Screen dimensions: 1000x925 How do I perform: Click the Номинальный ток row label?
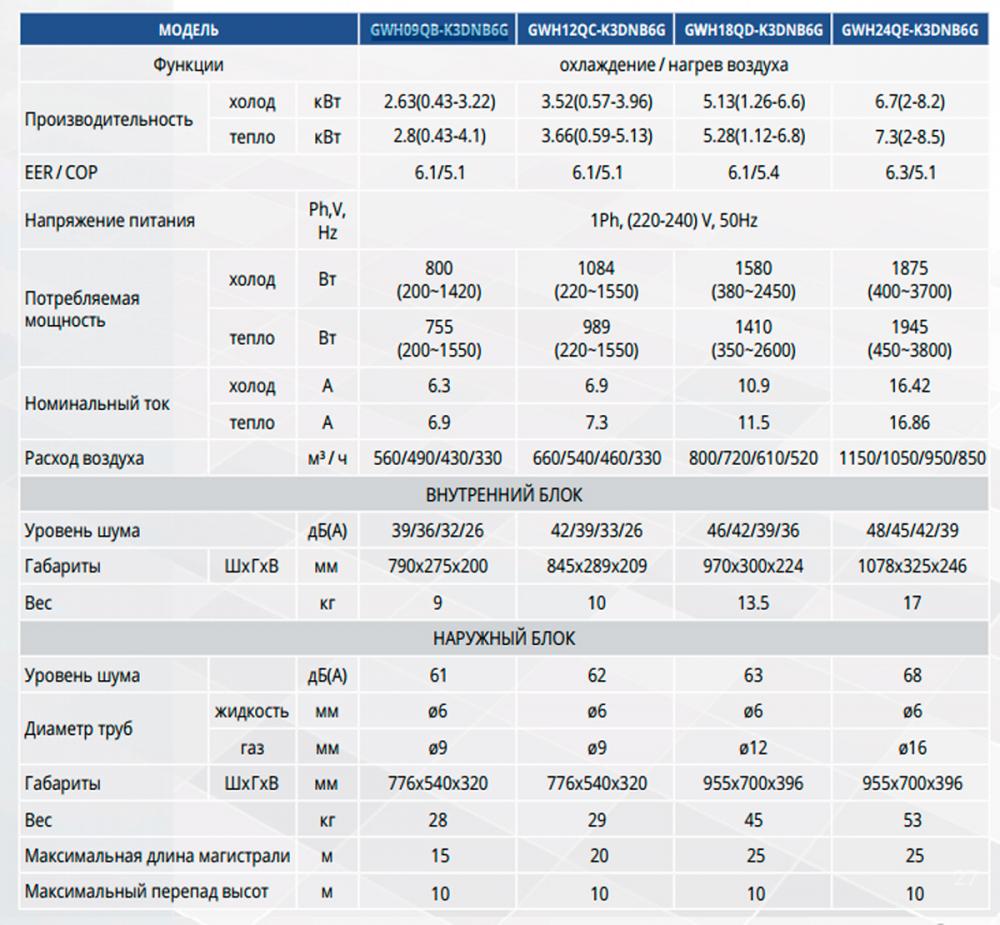tap(97, 404)
